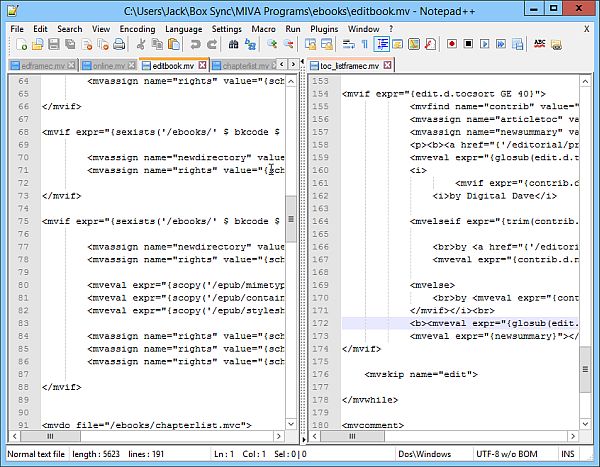Click the Redo arrow icon
Image resolution: width=600 pixels, height=467 pixels.
tap(212, 44)
